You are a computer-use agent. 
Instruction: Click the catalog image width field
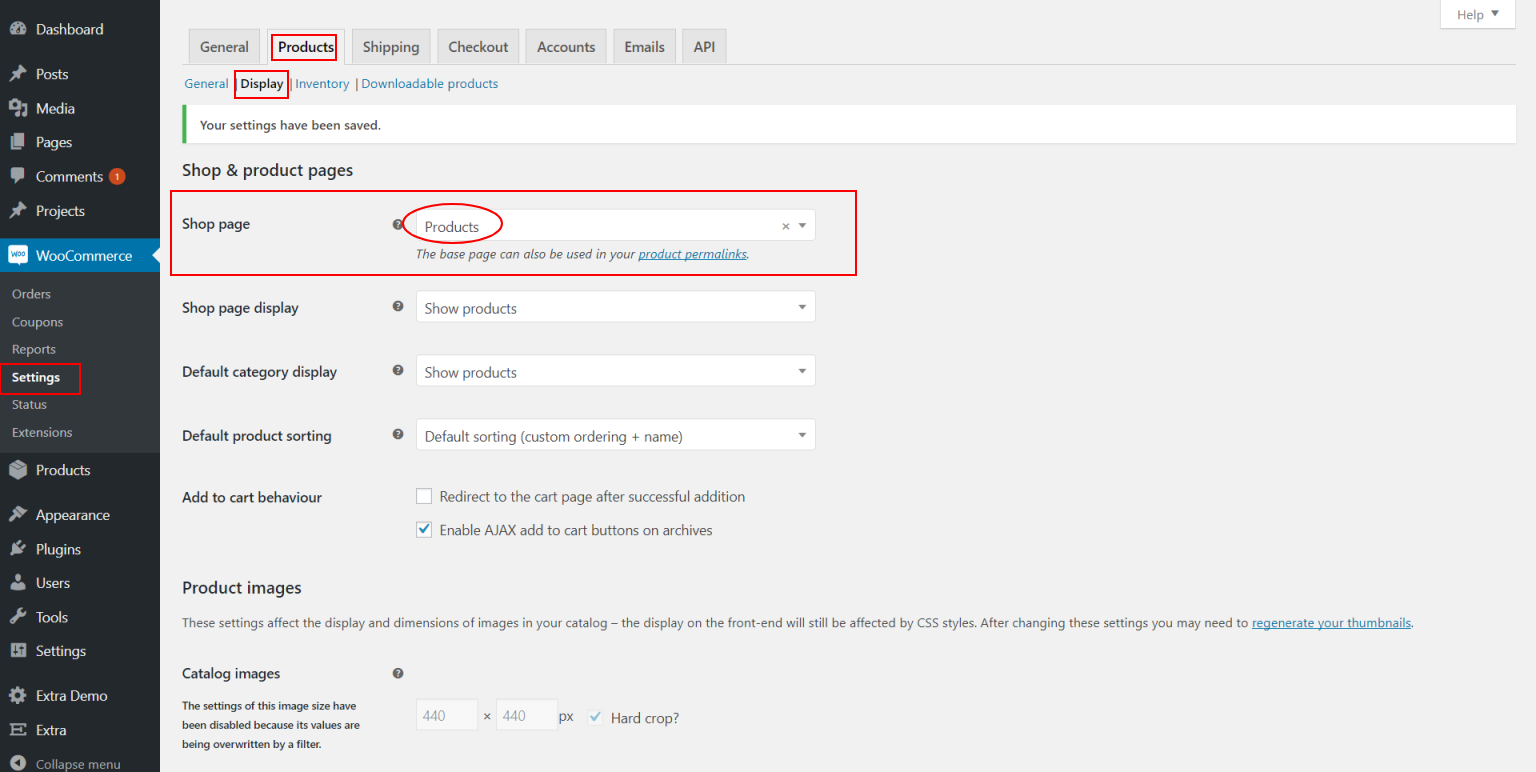click(x=447, y=715)
